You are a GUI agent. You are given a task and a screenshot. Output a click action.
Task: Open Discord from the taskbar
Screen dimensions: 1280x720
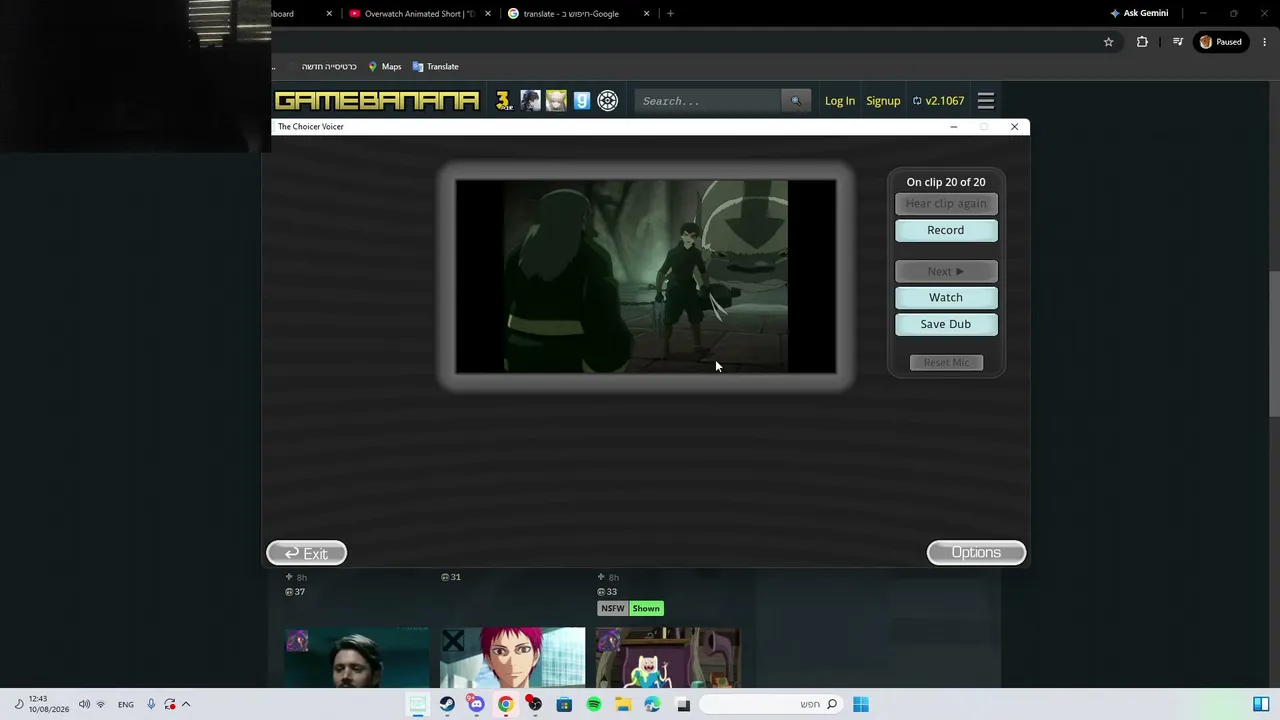476,705
